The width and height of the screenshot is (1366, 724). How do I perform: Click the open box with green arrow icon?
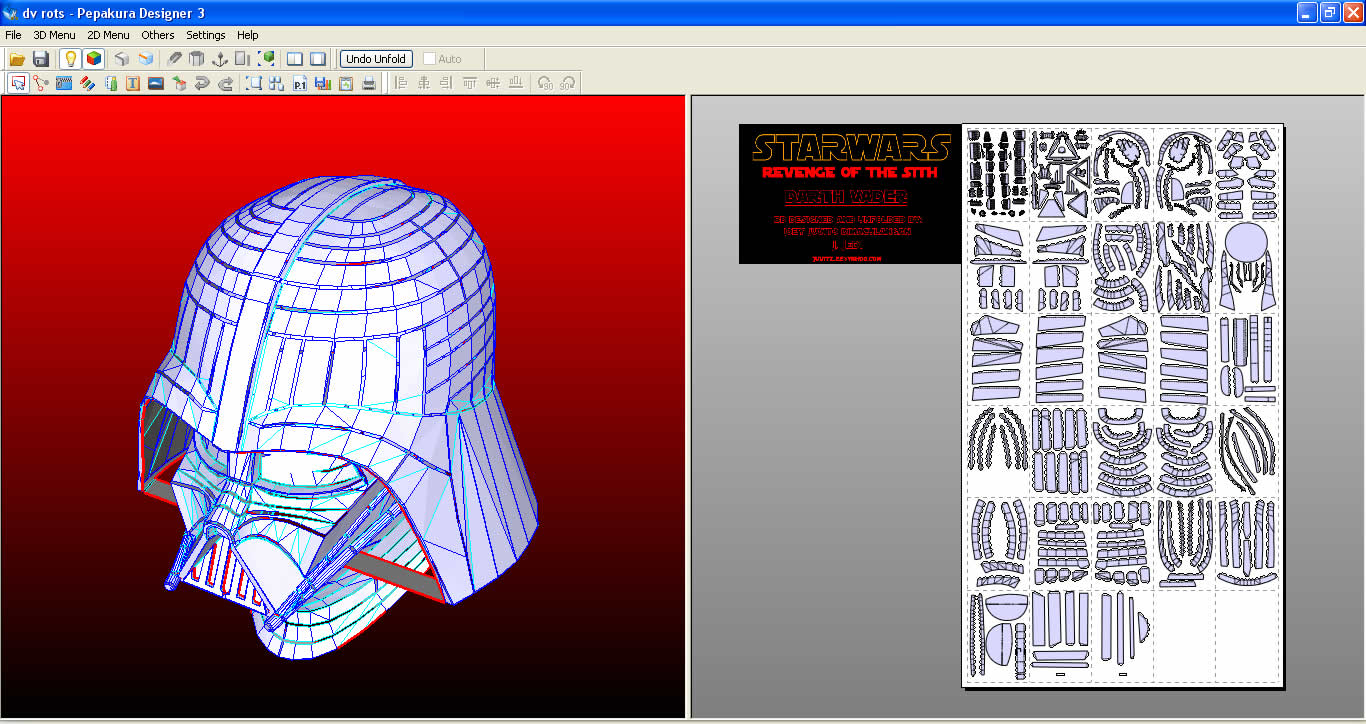(x=179, y=83)
